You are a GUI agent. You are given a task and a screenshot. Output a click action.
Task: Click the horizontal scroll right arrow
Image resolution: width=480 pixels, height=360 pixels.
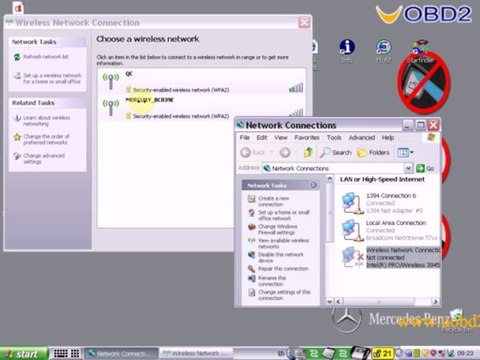point(435,301)
